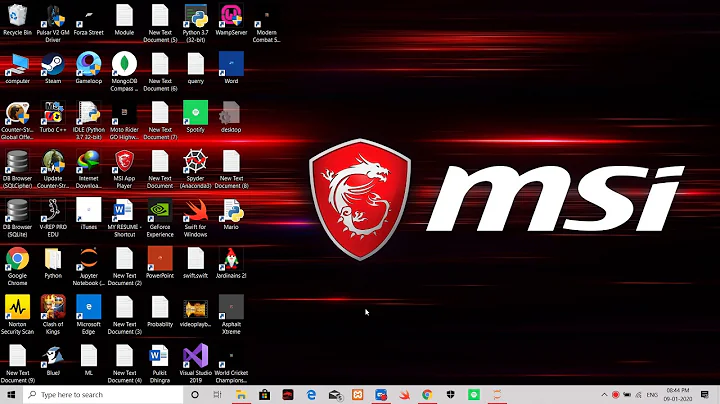Open the Mail app on taskbar
This screenshot has width=720, height=404.
click(334, 395)
